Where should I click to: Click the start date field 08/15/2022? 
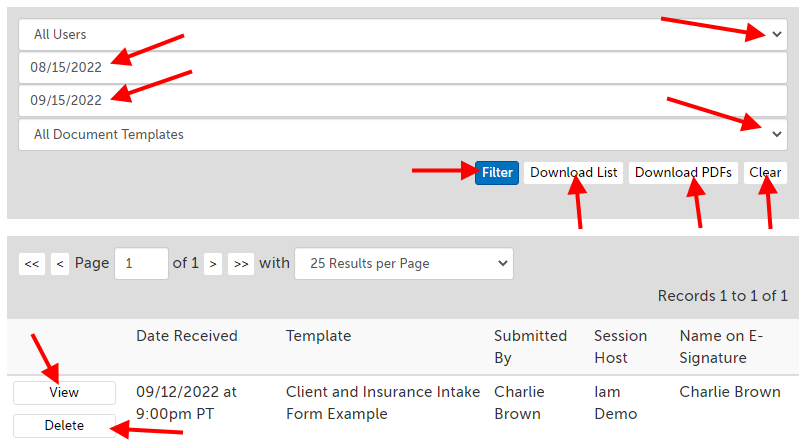400,68
